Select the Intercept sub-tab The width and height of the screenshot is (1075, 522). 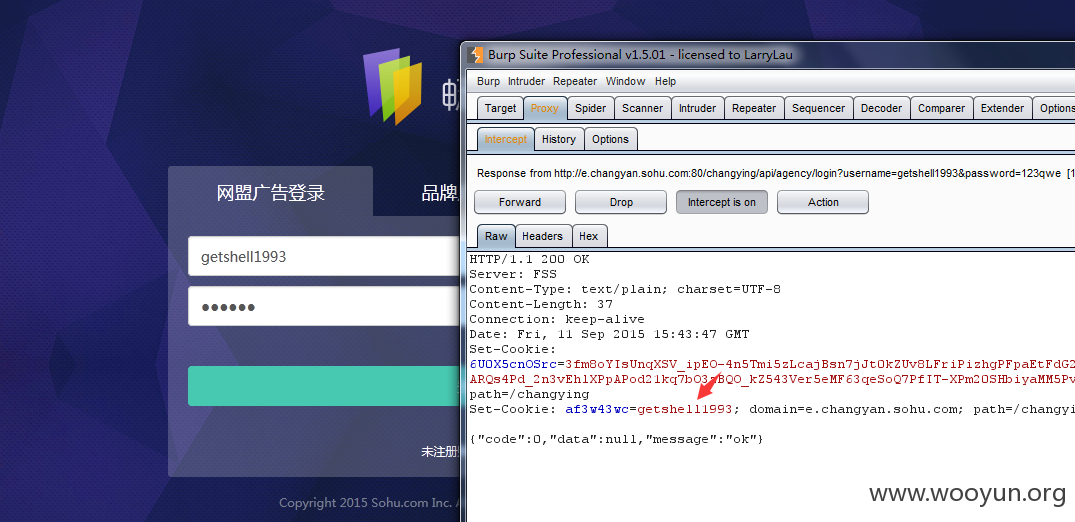click(505, 139)
